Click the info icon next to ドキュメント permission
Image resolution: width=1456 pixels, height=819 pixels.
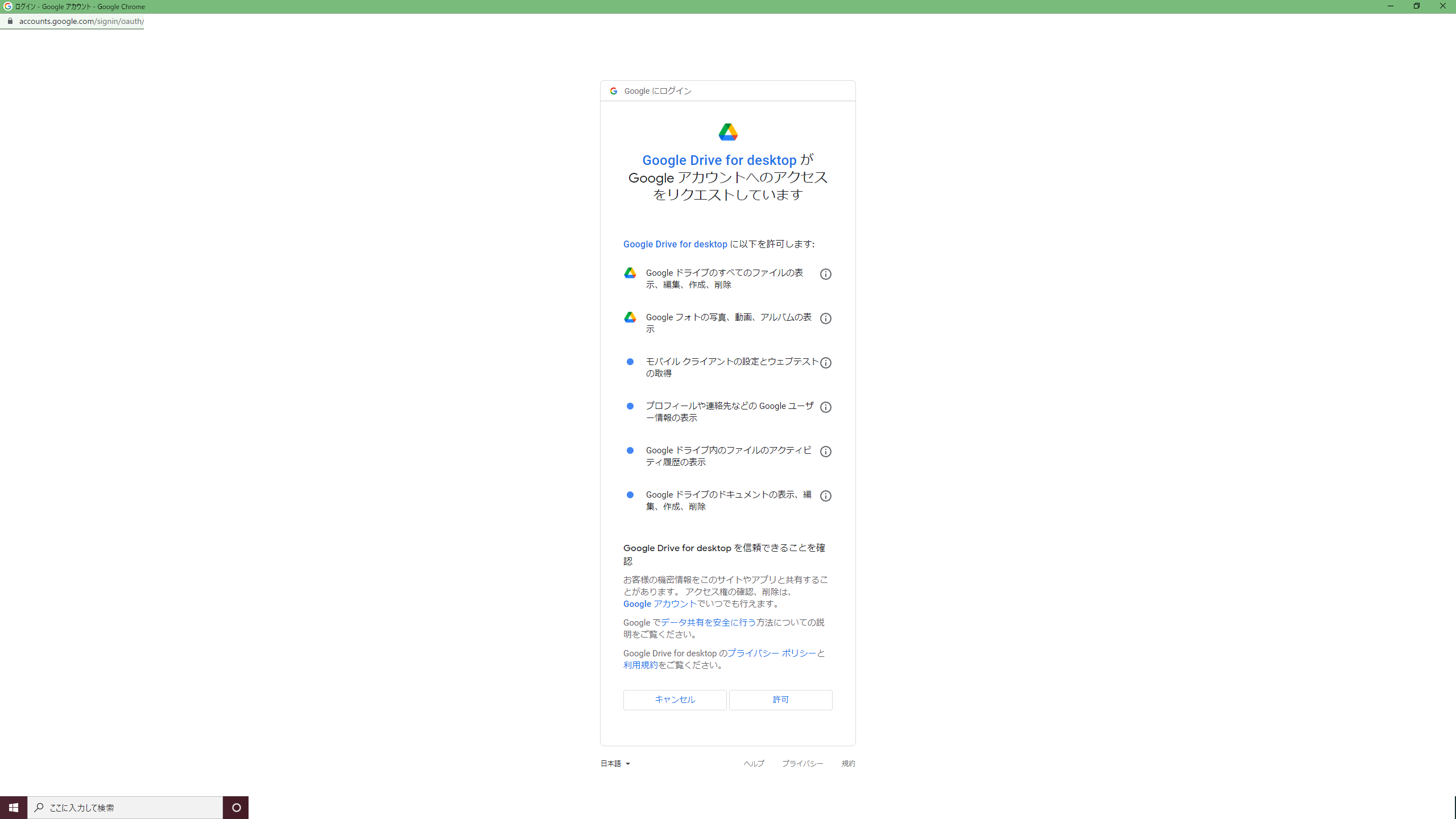pos(826,495)
